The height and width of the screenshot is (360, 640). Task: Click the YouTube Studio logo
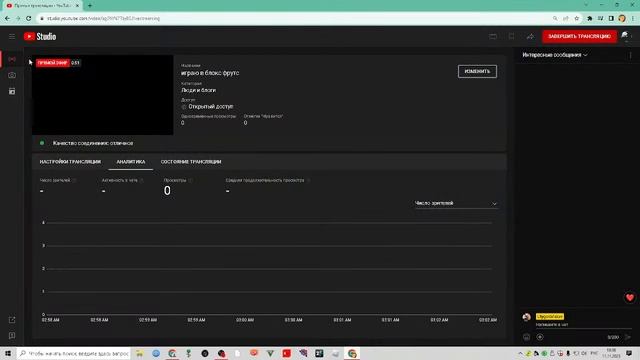[x=40, y=36]
